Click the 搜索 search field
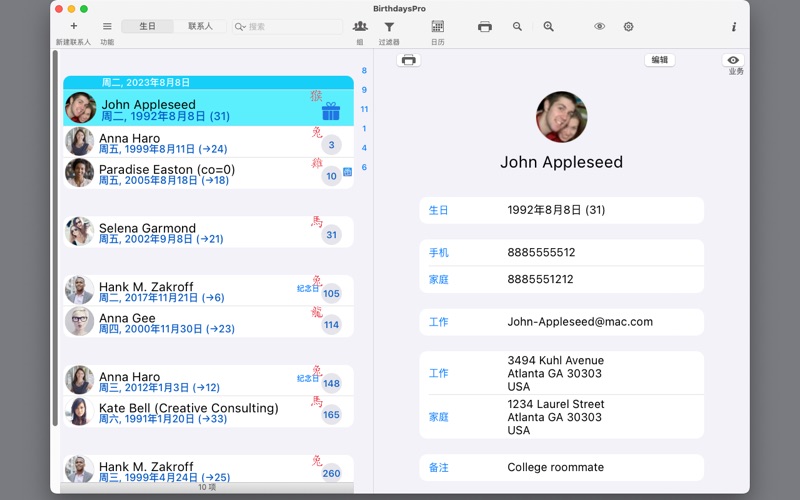This screenshot has width=800, height=500. [x=290, y=27]
